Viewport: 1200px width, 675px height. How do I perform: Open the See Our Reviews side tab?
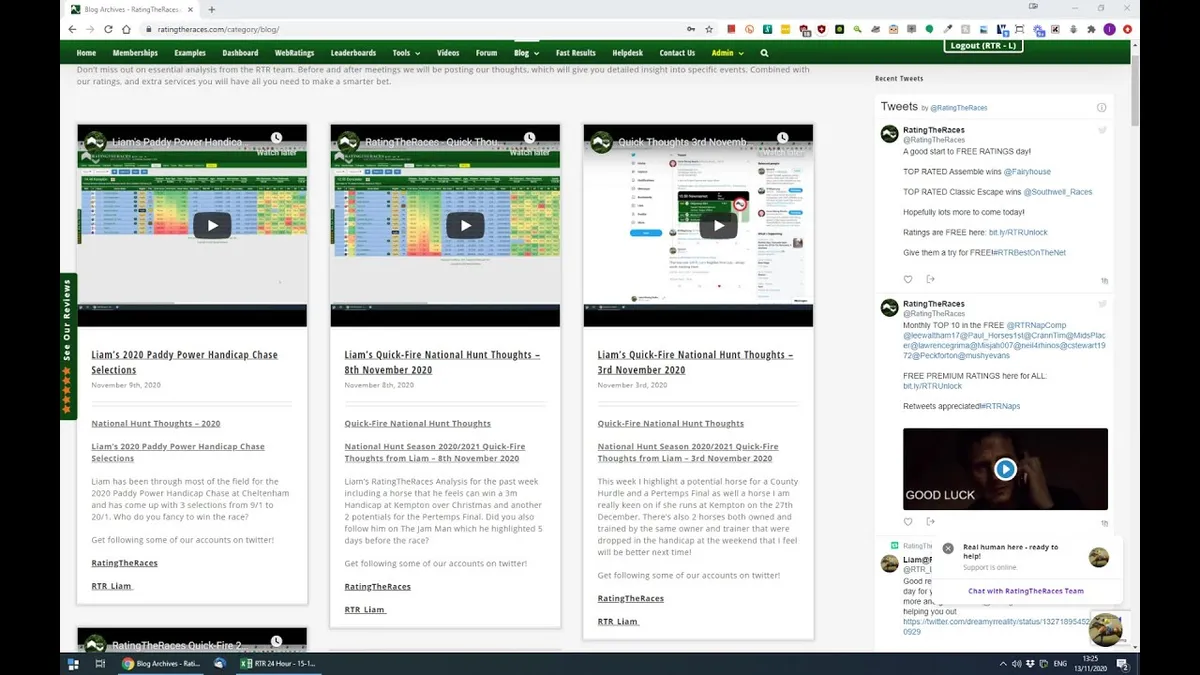pos(68,346)
